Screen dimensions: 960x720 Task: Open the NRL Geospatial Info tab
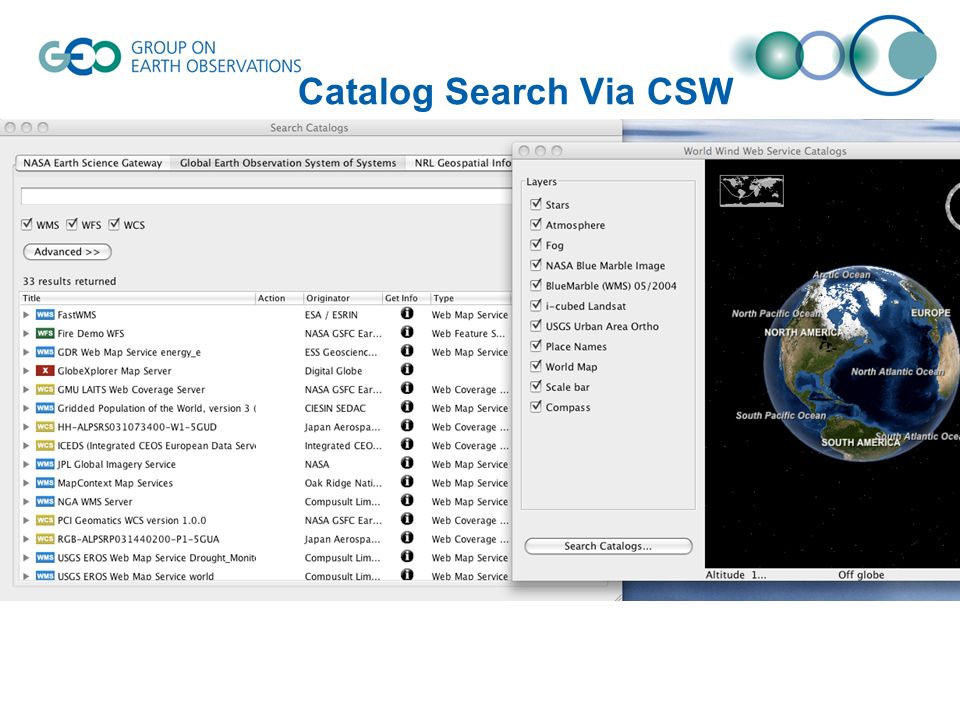point(460,163)
